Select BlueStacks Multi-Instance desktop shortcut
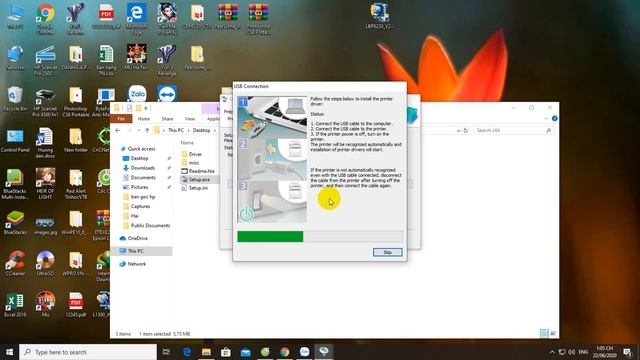The height and width of the screenshot is (360, 640). pos(15,183)
